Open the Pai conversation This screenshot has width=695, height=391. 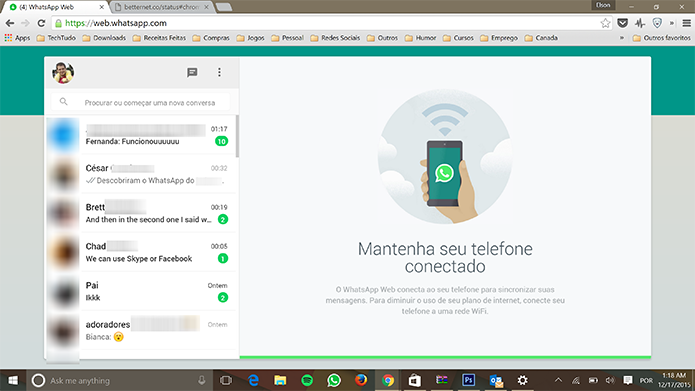141,291
